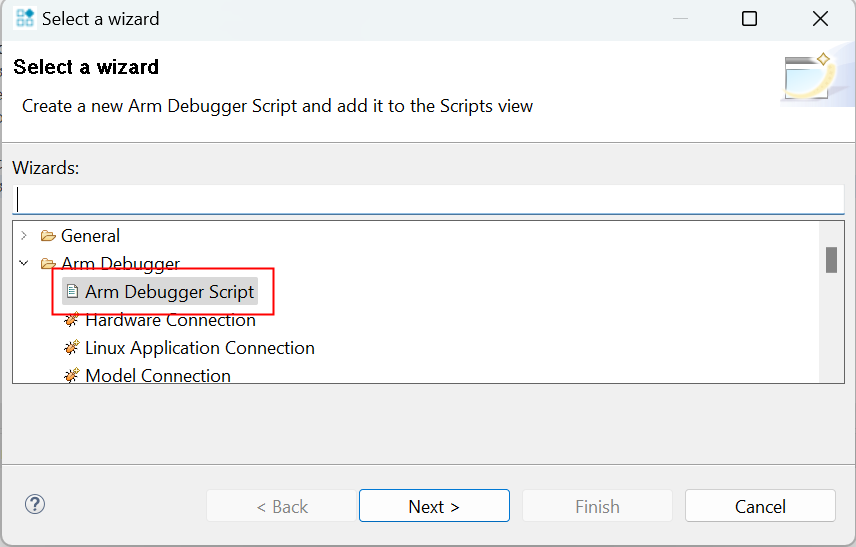Select Arm Debugger Script wizard
The image size is (856, 547).
tap(170, 292)
